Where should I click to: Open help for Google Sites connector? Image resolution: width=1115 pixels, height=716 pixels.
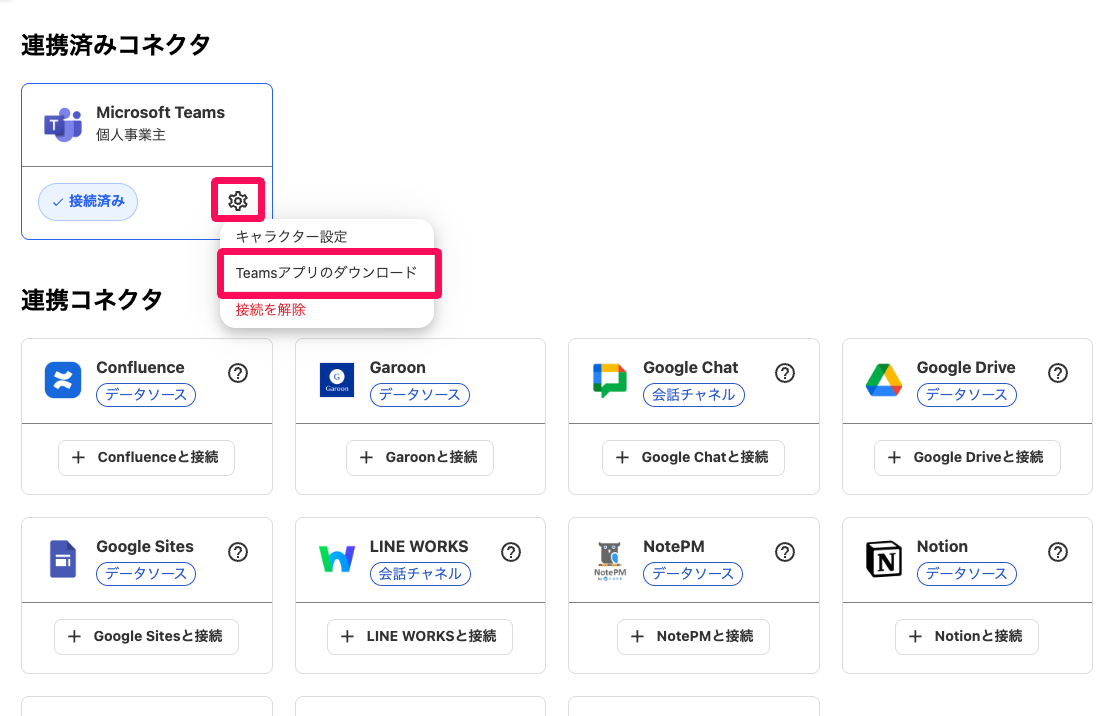point(238,552)
